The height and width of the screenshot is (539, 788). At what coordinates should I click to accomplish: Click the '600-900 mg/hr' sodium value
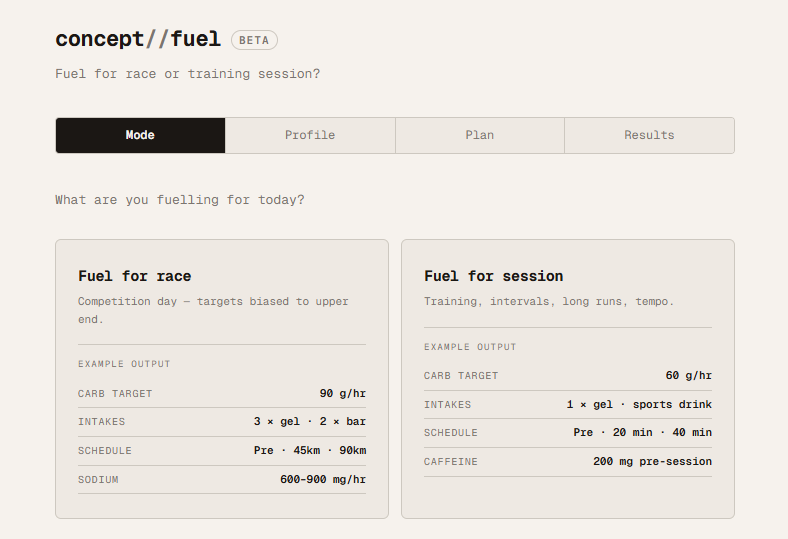323,479
